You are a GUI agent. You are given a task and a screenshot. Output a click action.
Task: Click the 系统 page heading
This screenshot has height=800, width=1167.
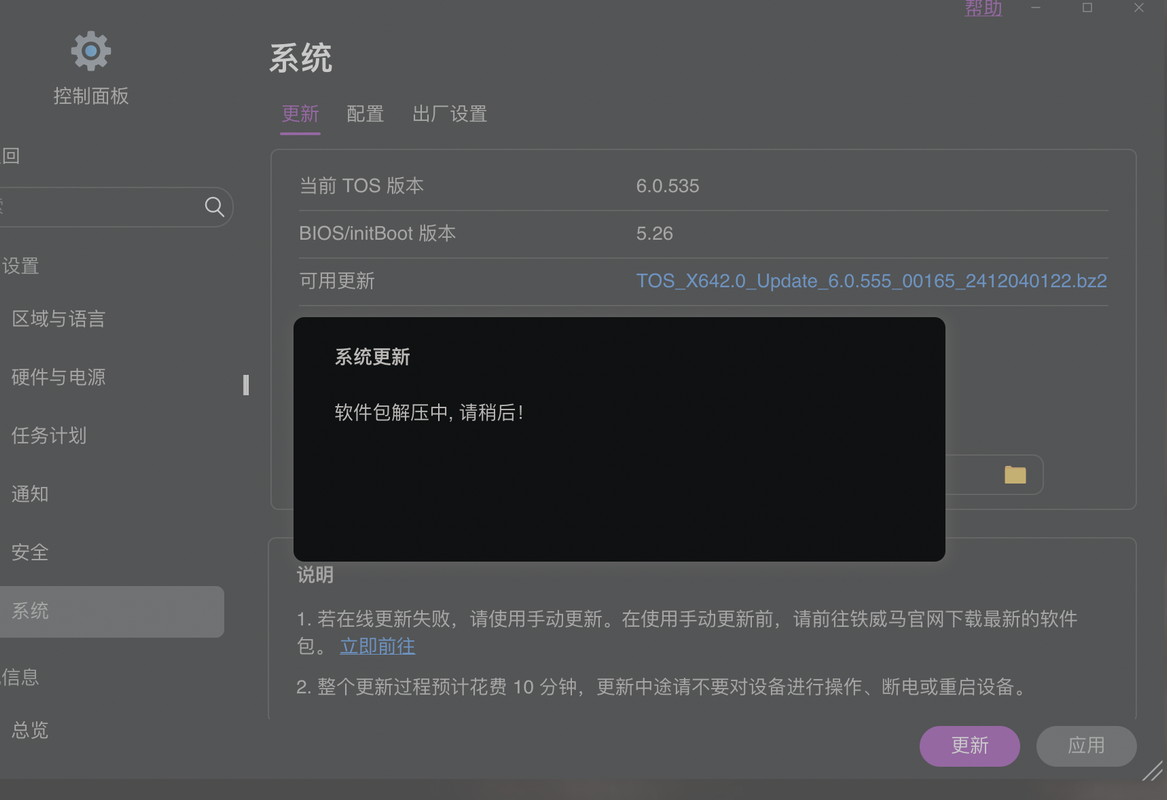point(301,58)
